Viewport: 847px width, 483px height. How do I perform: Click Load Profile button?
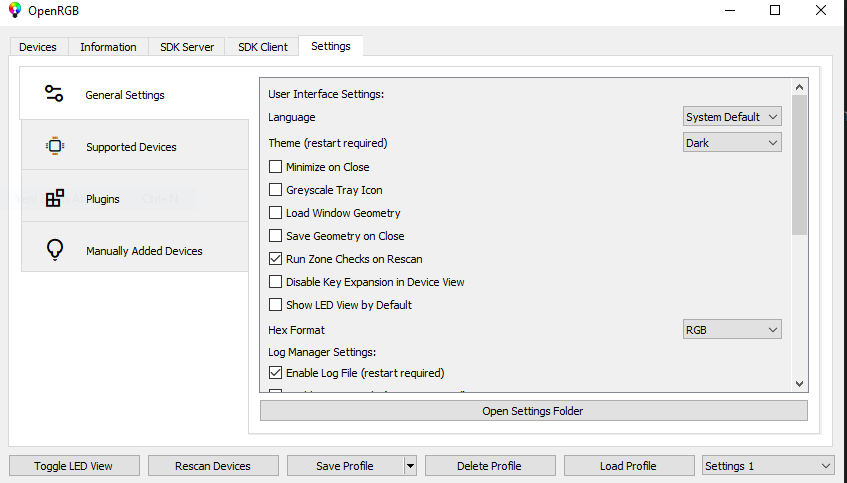[x=629, y=466]
